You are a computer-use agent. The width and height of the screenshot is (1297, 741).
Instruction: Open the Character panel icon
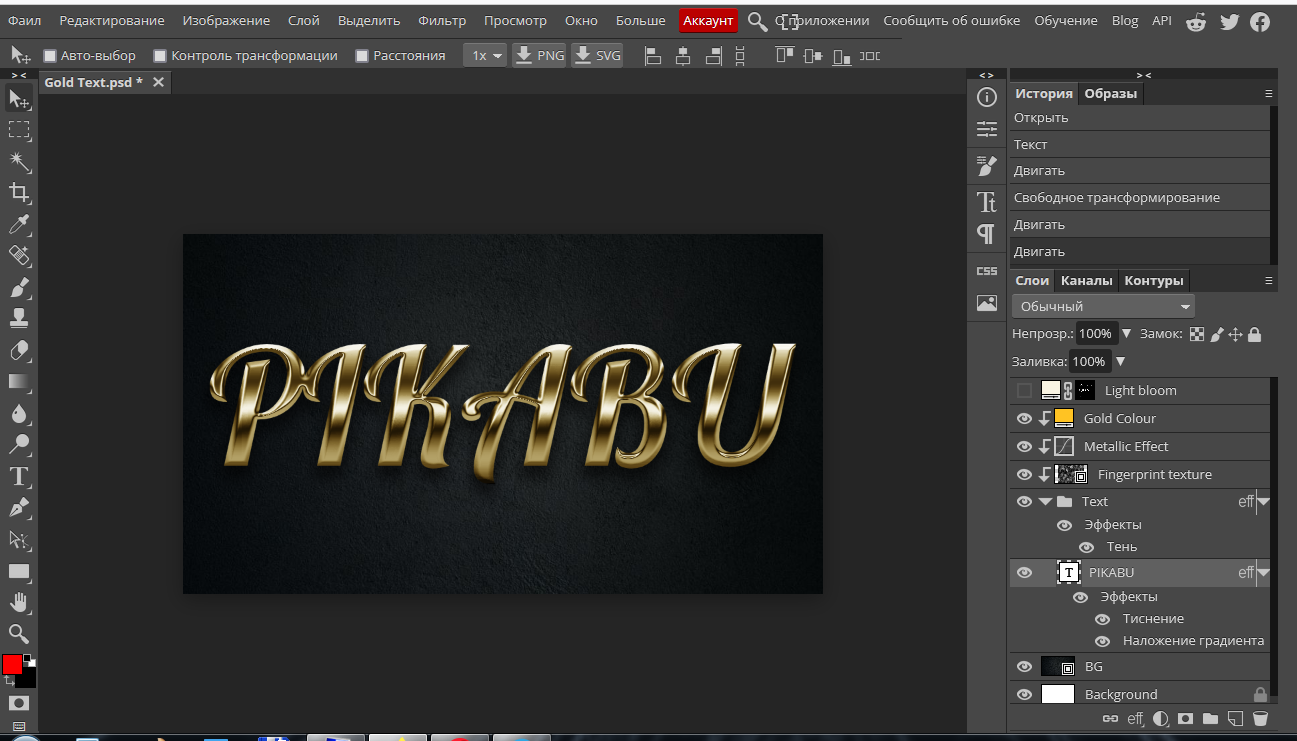[987, 202]
